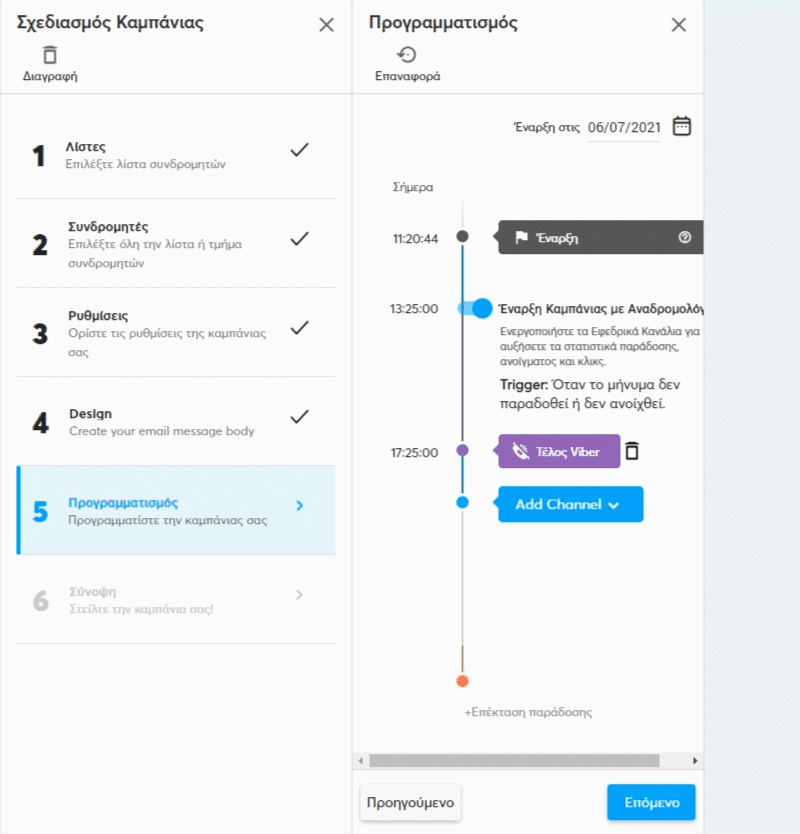The image size is (800, 834).
Task: Click help icon on Έναρξη block
Action: click(685, 238)
